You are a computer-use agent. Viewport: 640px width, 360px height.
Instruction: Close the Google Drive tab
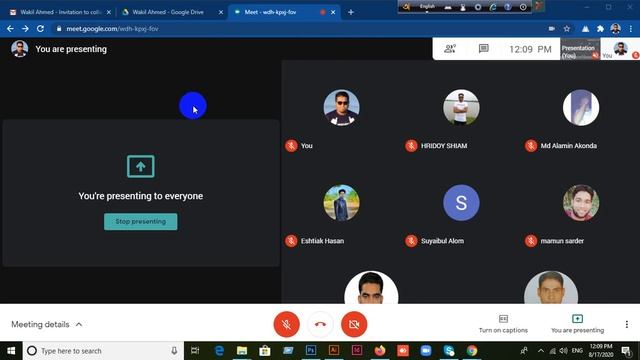(221, 12)
